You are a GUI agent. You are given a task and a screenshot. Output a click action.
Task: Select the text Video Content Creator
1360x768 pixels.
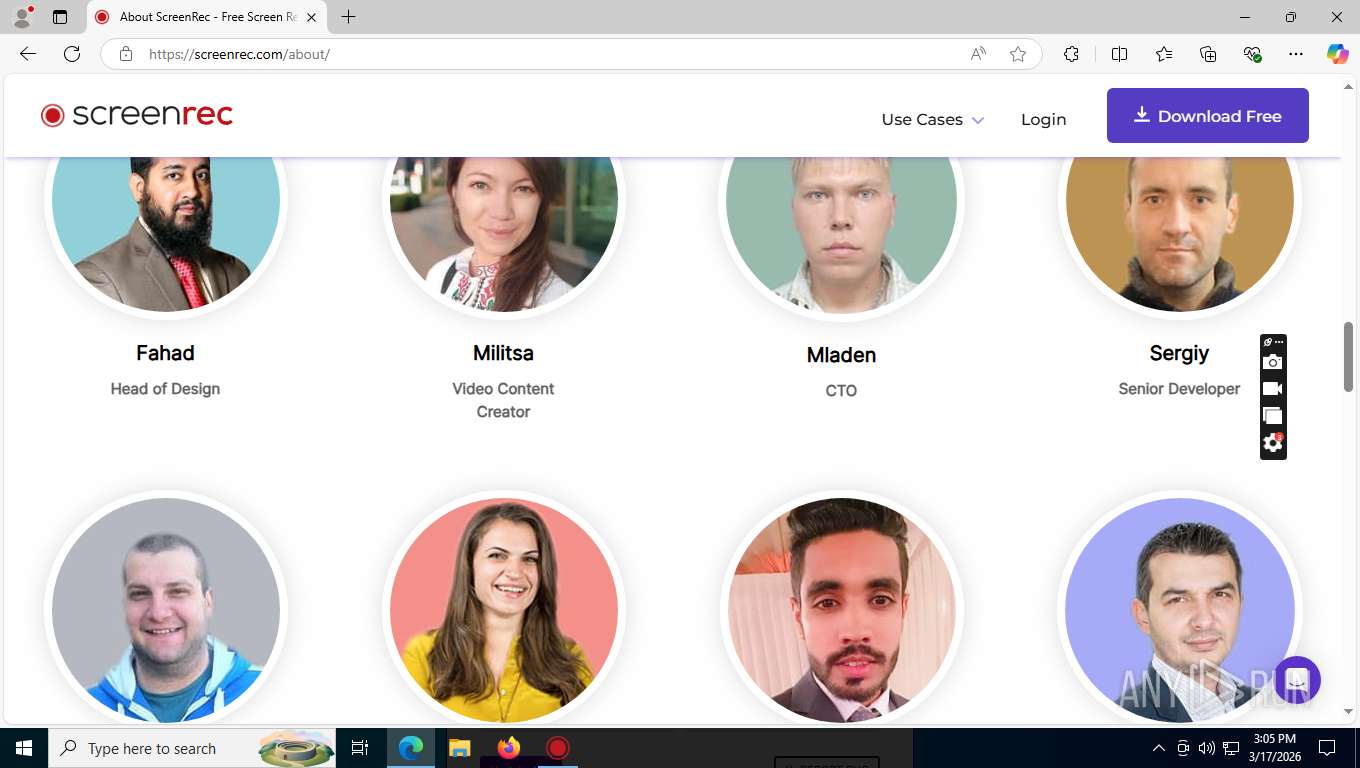point(503,400)
